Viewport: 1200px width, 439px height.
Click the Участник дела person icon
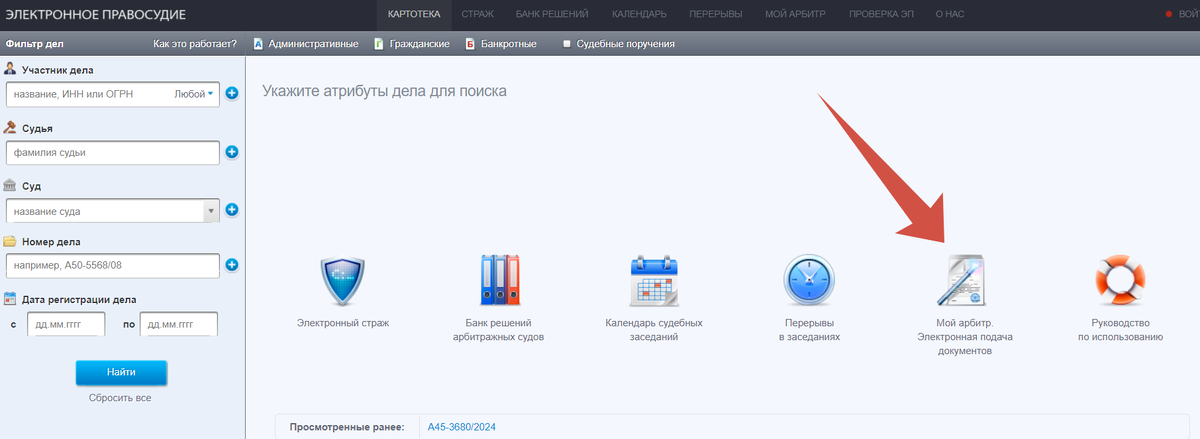(x=11, y=69)
